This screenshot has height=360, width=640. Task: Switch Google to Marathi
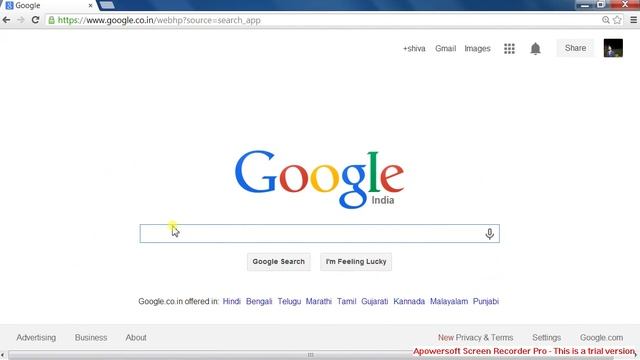click(x=318, y=301)
